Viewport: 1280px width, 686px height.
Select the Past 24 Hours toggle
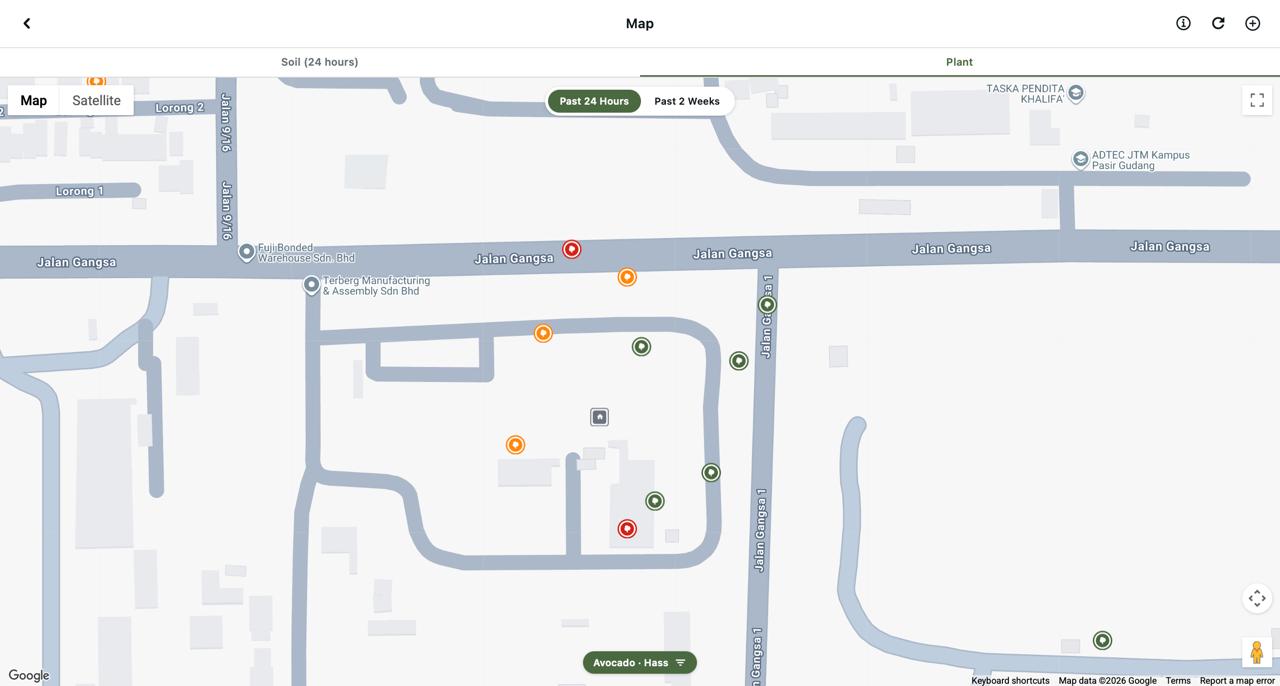tap(594, 101)
